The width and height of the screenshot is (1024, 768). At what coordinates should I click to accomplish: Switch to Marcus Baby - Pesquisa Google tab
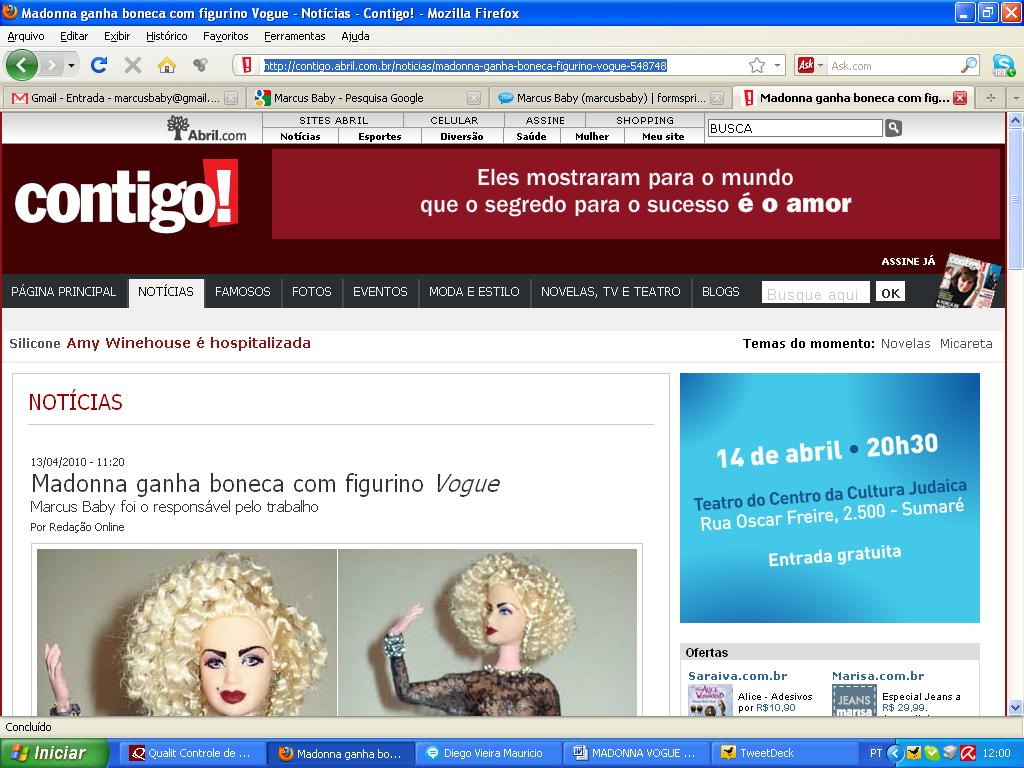(367, 98)
